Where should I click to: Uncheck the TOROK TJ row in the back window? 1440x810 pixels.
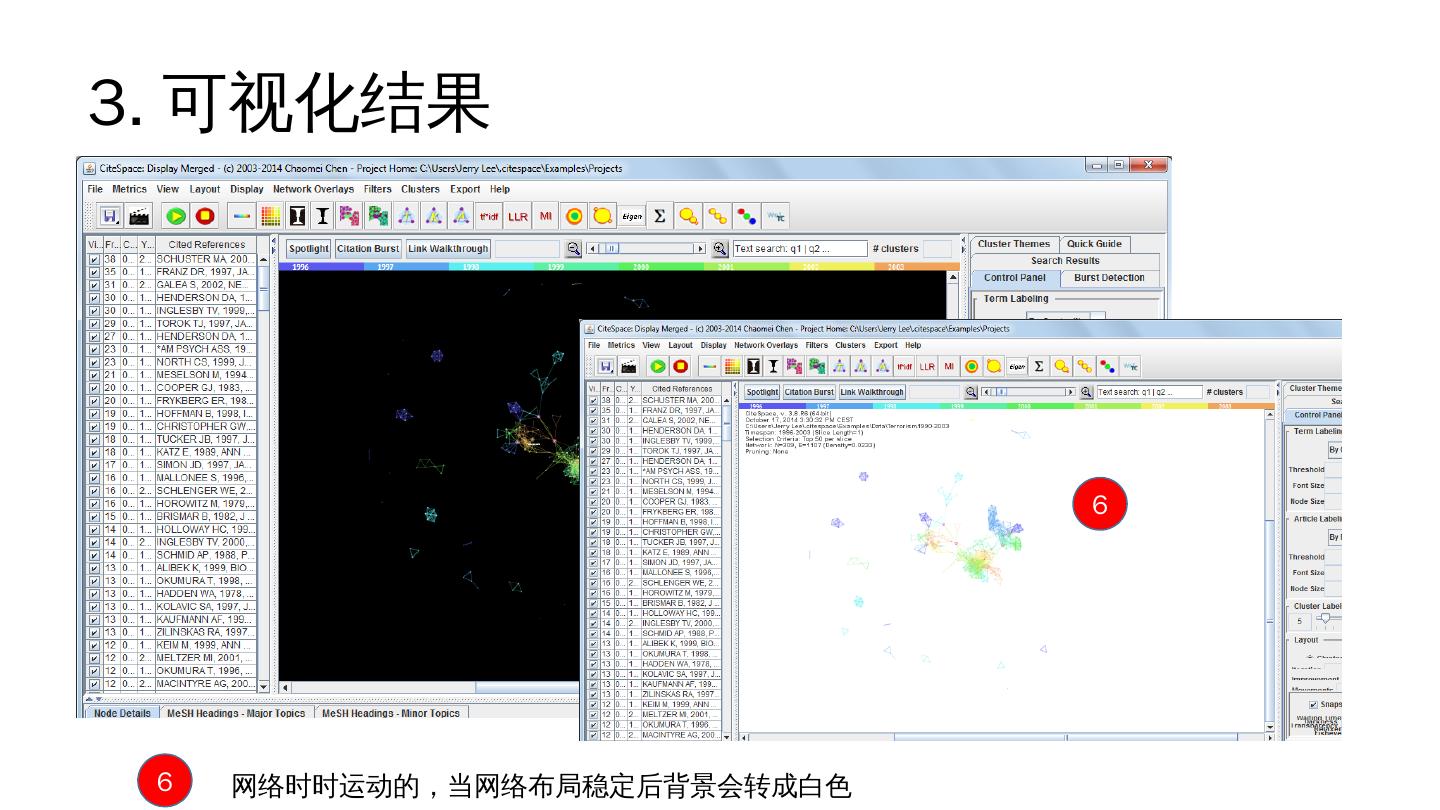94,324
